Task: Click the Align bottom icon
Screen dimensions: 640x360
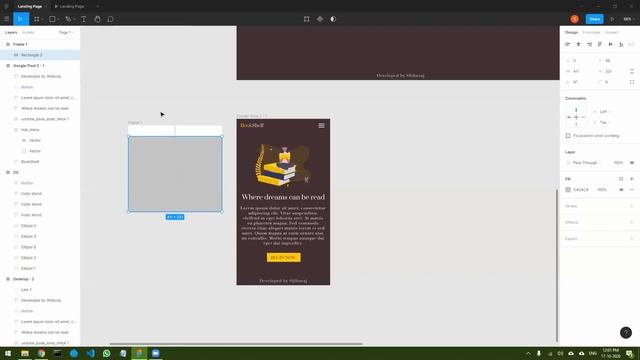Action: pyautogui.click(x=621, y=44)
